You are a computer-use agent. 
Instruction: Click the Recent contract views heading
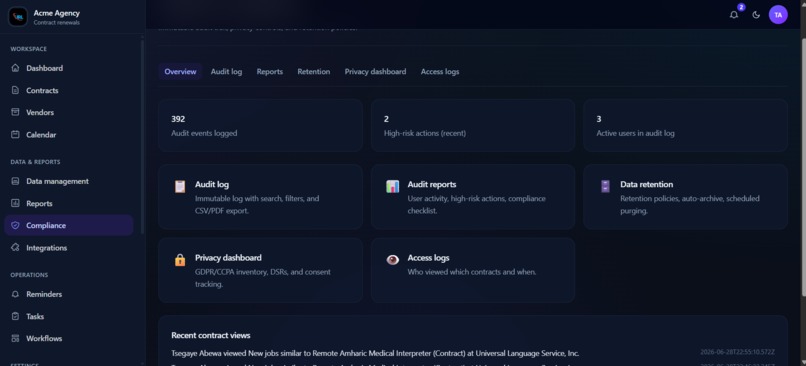[211, 335]
